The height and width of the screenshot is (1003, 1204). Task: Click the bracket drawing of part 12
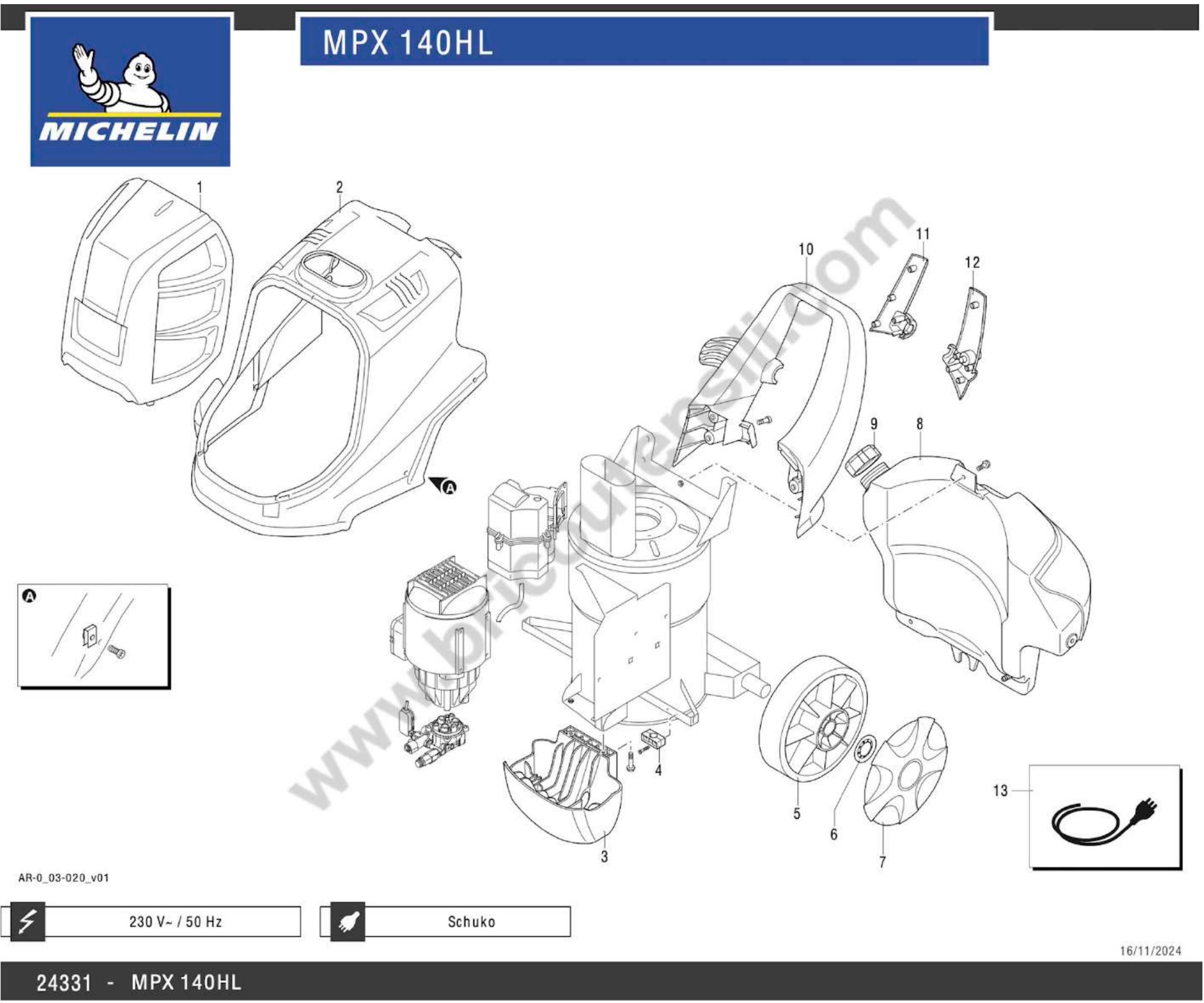tap(964, 344)
